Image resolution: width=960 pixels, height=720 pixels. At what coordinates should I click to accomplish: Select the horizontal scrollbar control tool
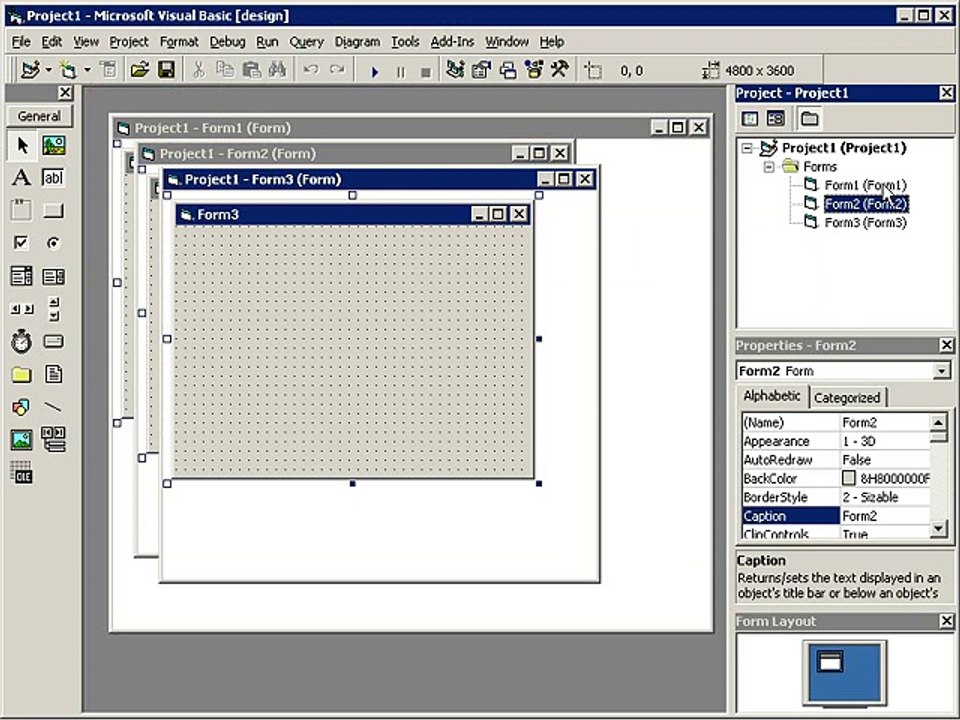click(x=21, y=309)
